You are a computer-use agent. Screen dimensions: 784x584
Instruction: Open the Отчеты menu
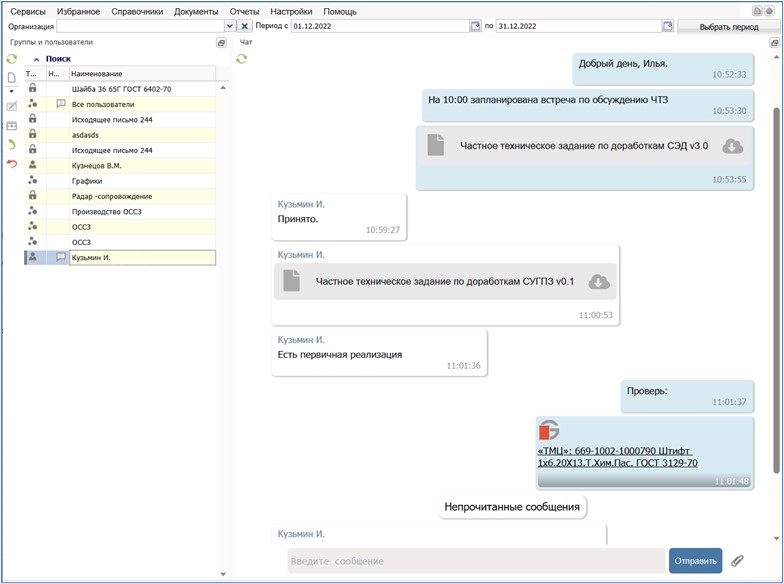[x=244, y=11]
